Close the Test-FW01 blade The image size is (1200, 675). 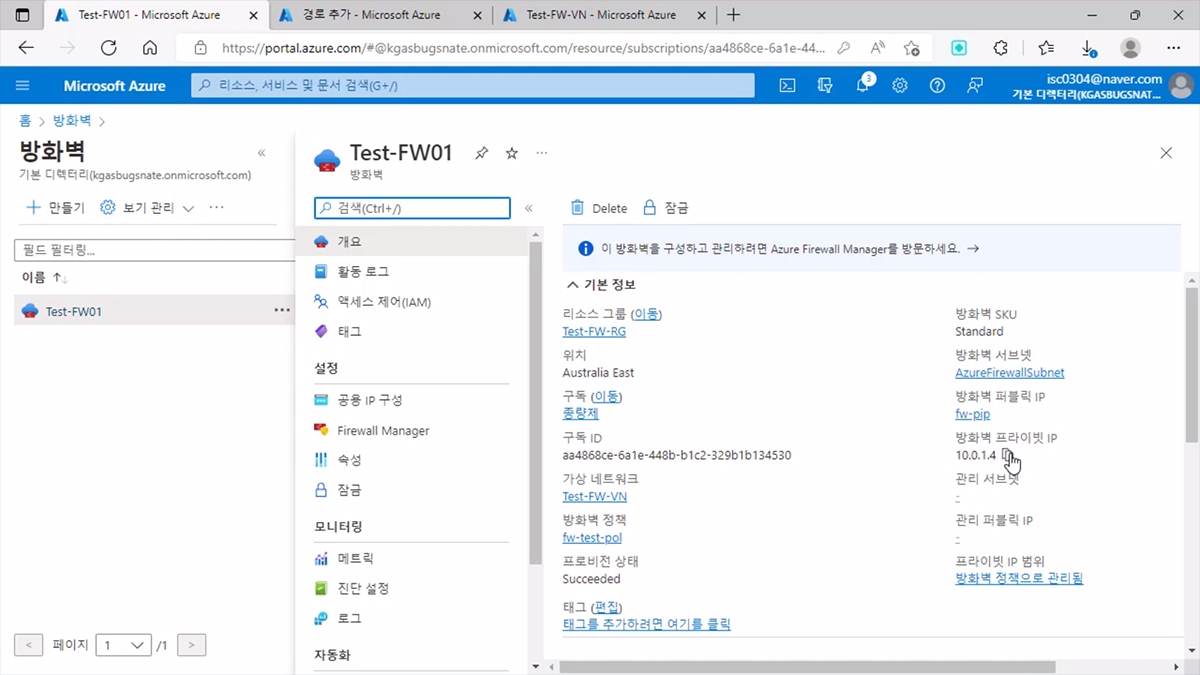(1166, 153)
